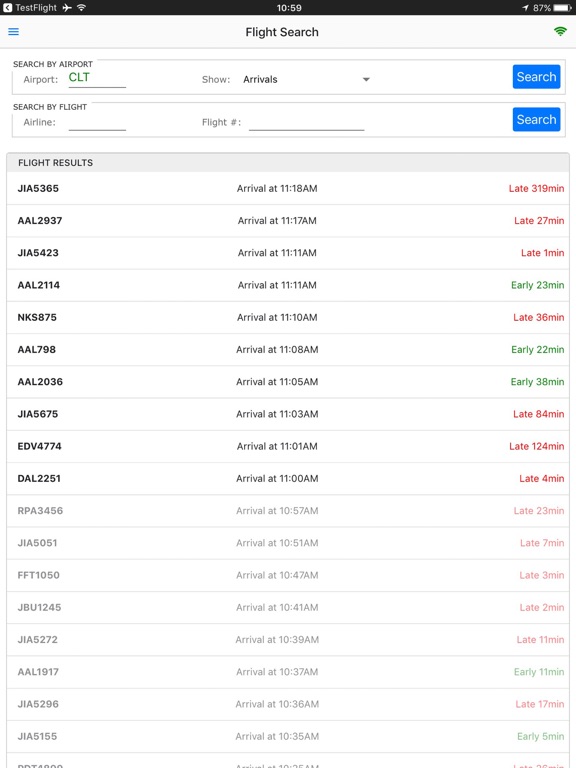Click 'Early 38min' status
Image resolution: width=576 pixels, height=768 pixels.
(x=537, y=382)
